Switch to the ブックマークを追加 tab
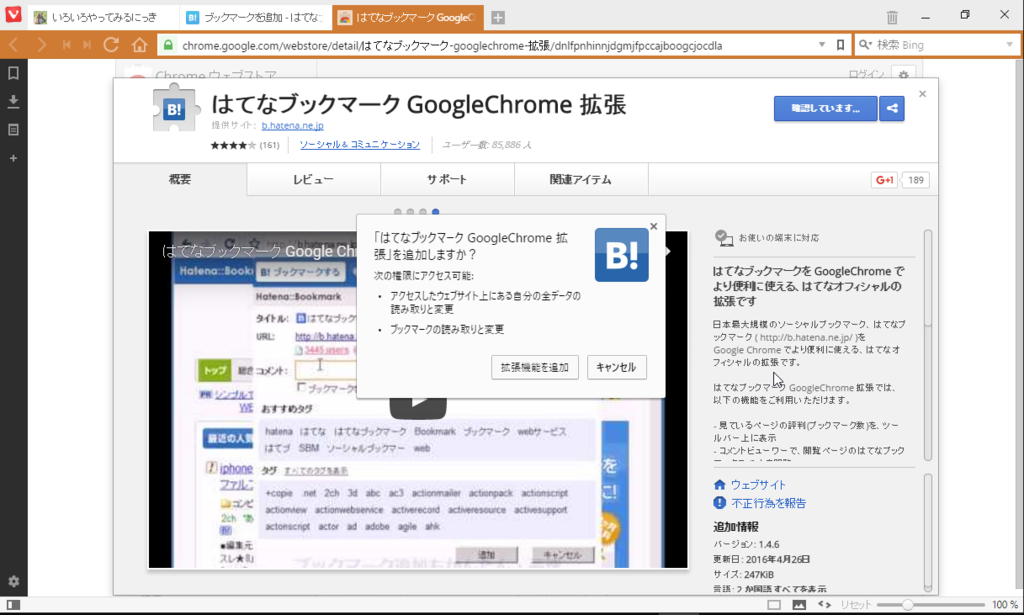 point(255,18)
